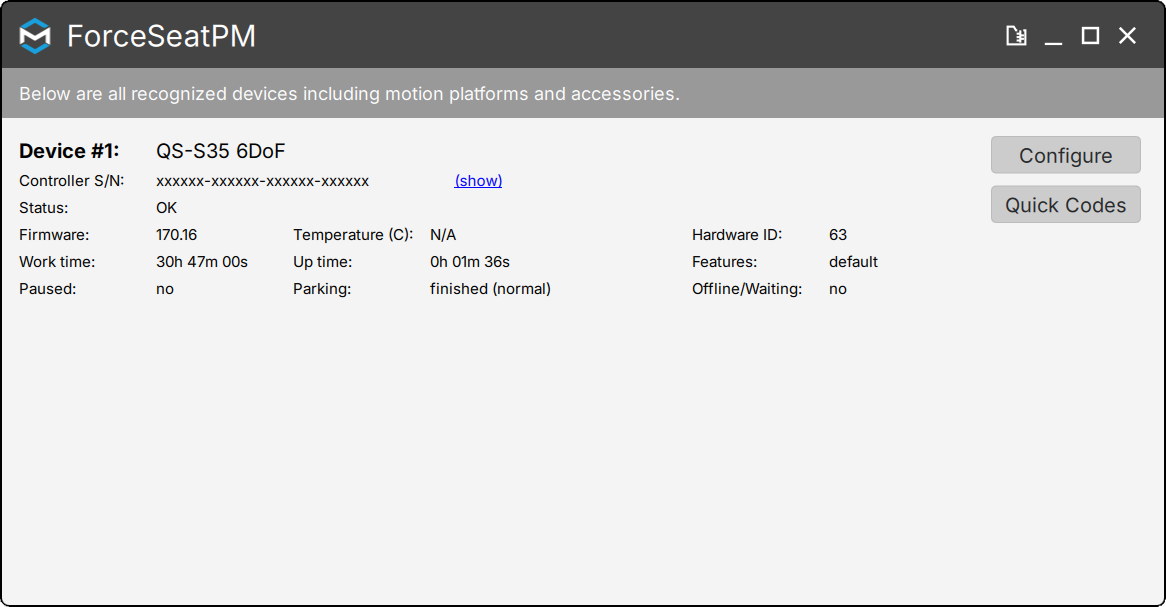Image resolution: width=1166 pixels, height=607 pixels.
Task: Click the Temperature (C) label
Action: [352, 235]
